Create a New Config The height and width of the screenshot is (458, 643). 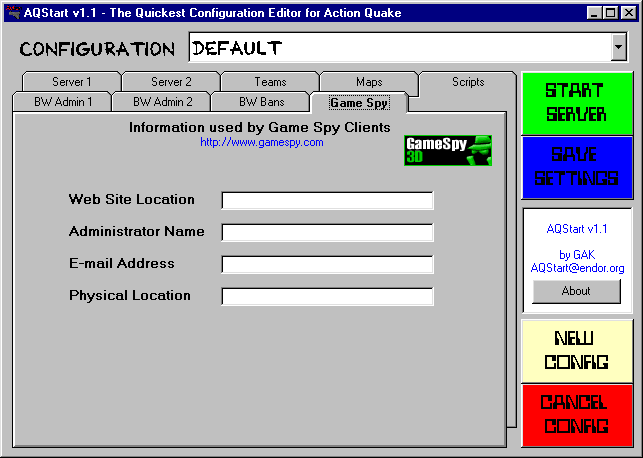pos(577,351)
